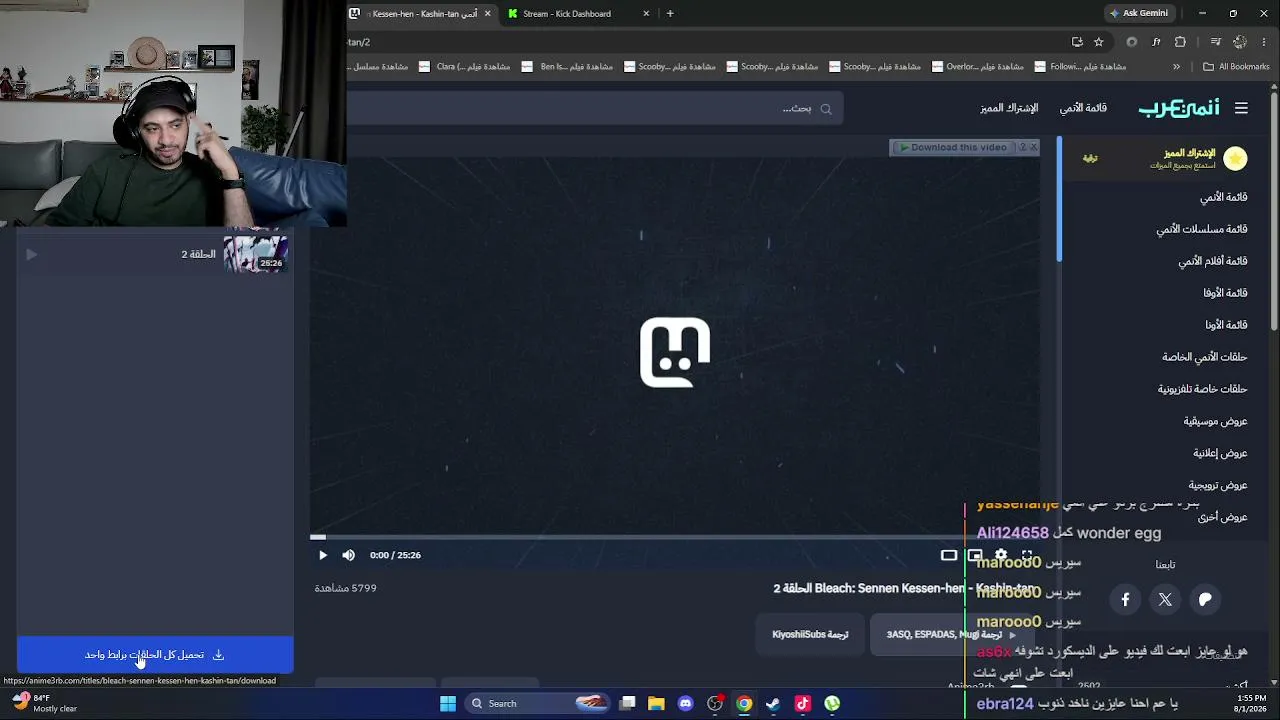
Task: Click the Ask Gemini button
Action: coord(1138,14)
